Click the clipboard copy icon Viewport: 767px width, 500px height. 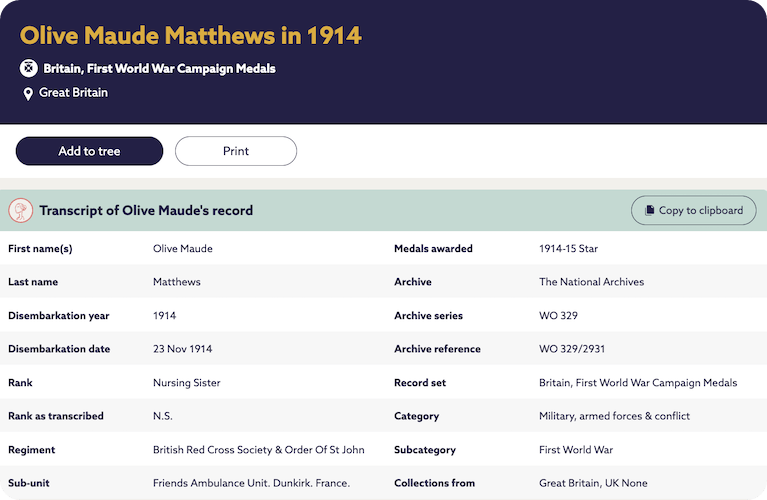650,211
